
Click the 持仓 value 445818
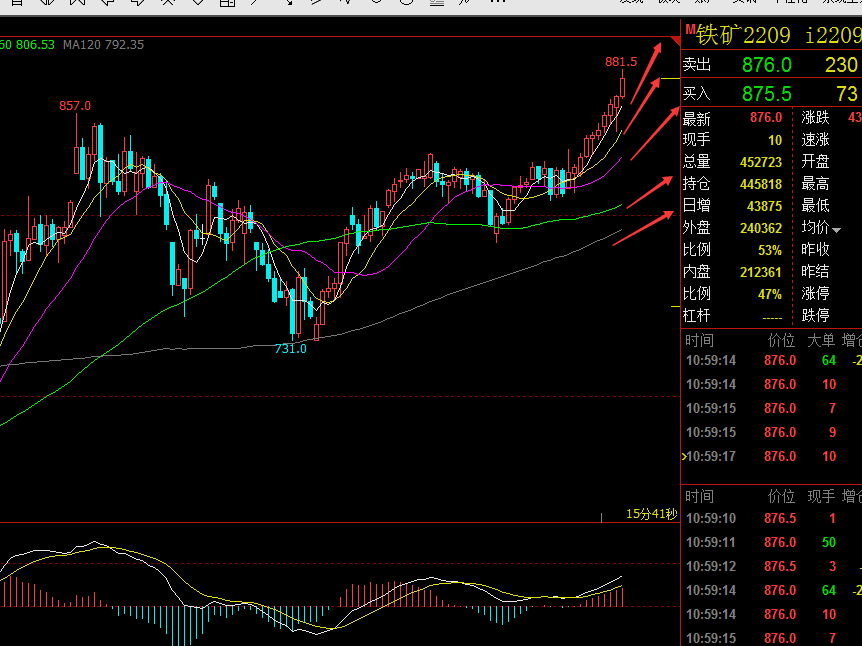(761, 184)
